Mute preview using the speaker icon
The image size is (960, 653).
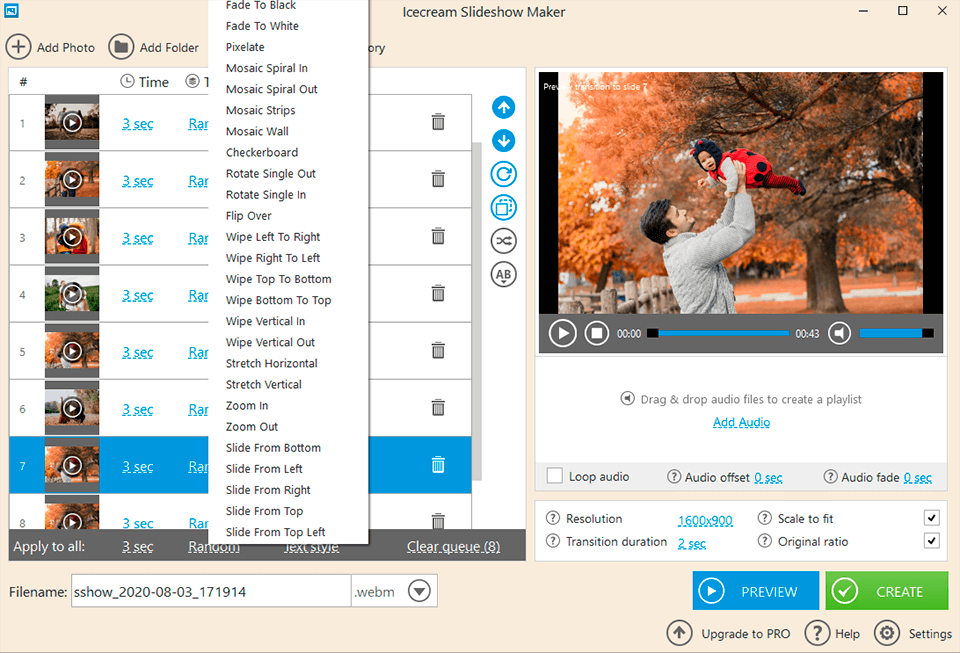(839, 333)
